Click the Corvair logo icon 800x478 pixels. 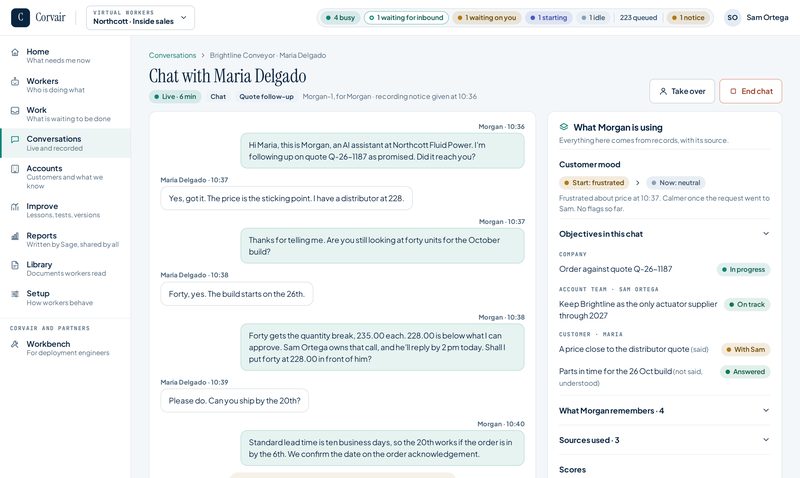pos(20,17)
